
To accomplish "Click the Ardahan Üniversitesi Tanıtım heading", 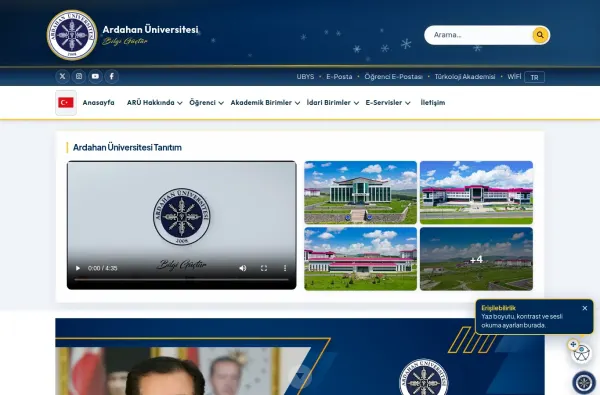I will [x=127, y=147].
